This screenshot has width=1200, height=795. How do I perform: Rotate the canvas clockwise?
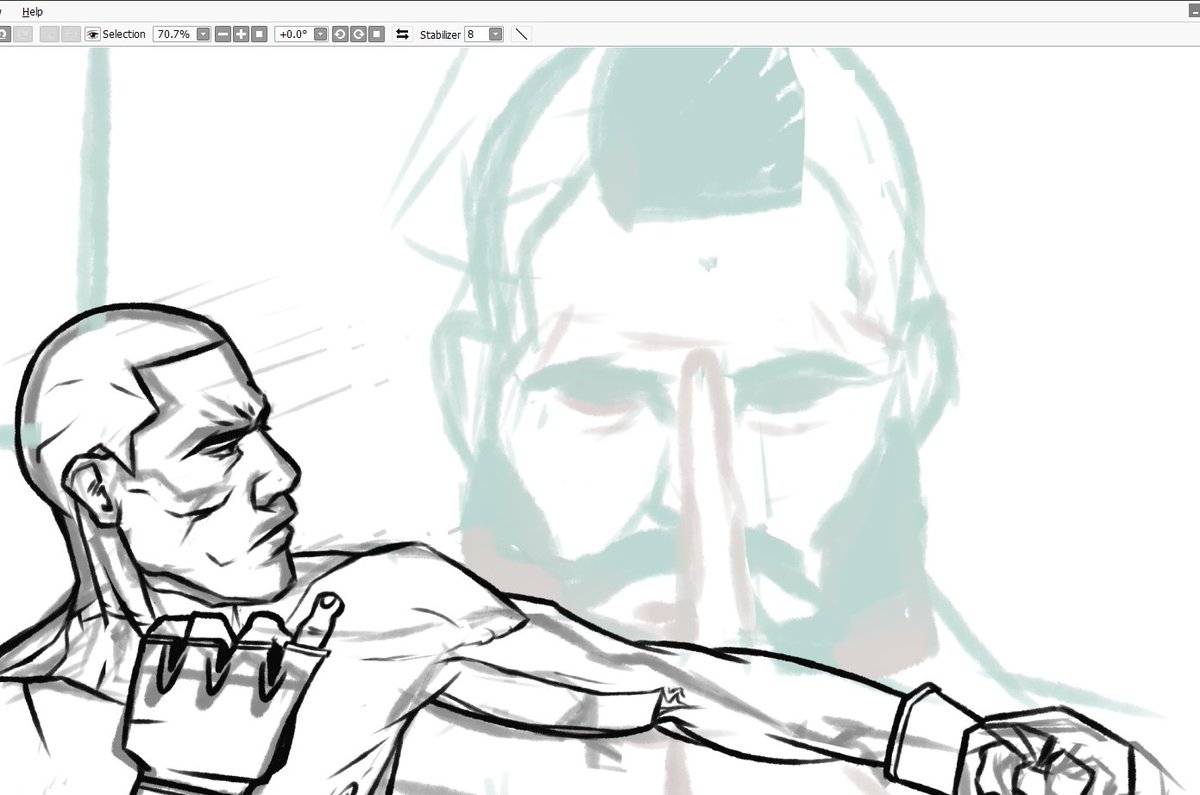[356, 33]
